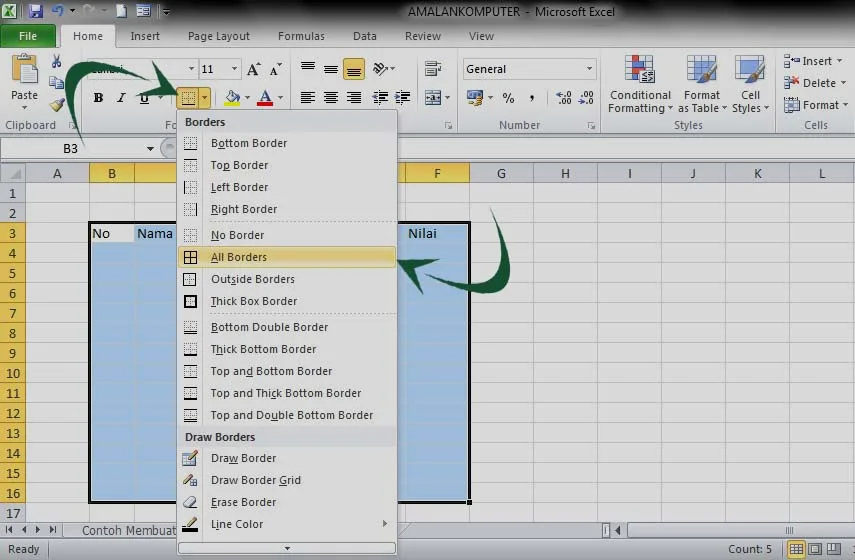Toggle Center text alignment
Screen dimensions: 855x560
(330, 98)
